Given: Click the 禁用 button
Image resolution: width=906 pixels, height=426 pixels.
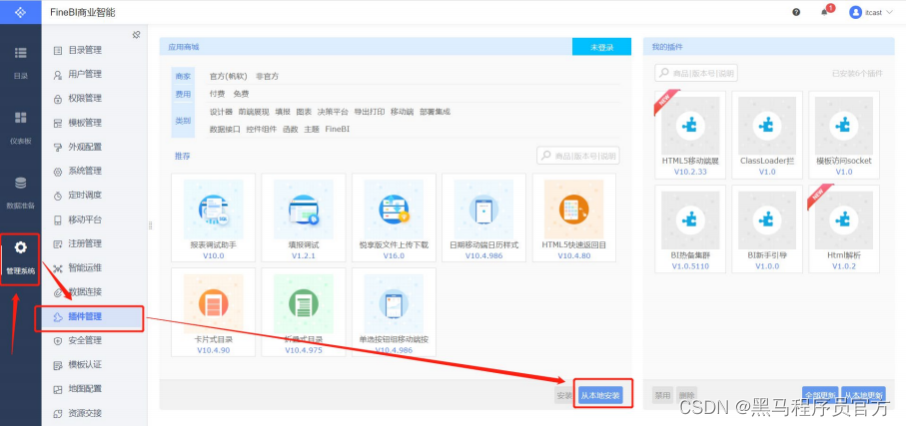Looking at the screenshot, I should point(662,395).
